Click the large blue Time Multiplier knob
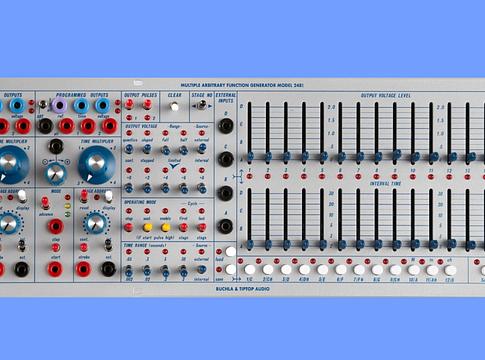 97,164
